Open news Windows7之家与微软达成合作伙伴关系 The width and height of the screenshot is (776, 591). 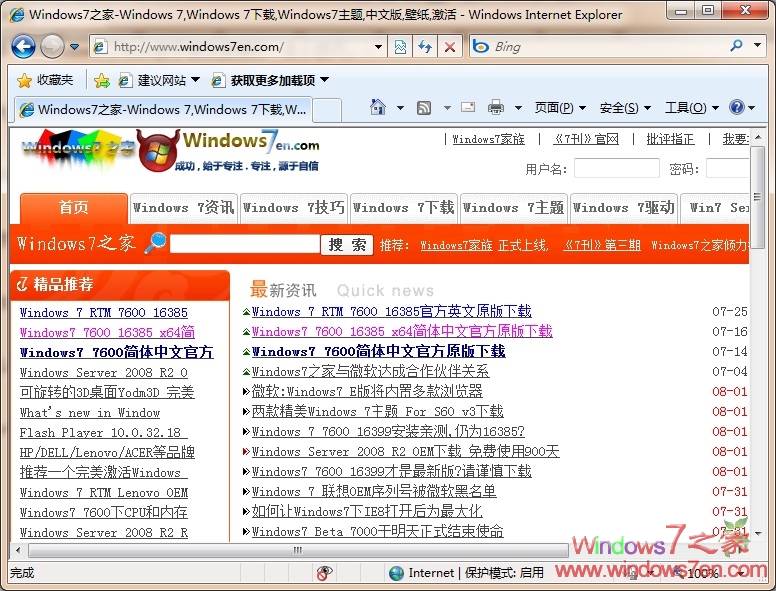click(370, 371)
